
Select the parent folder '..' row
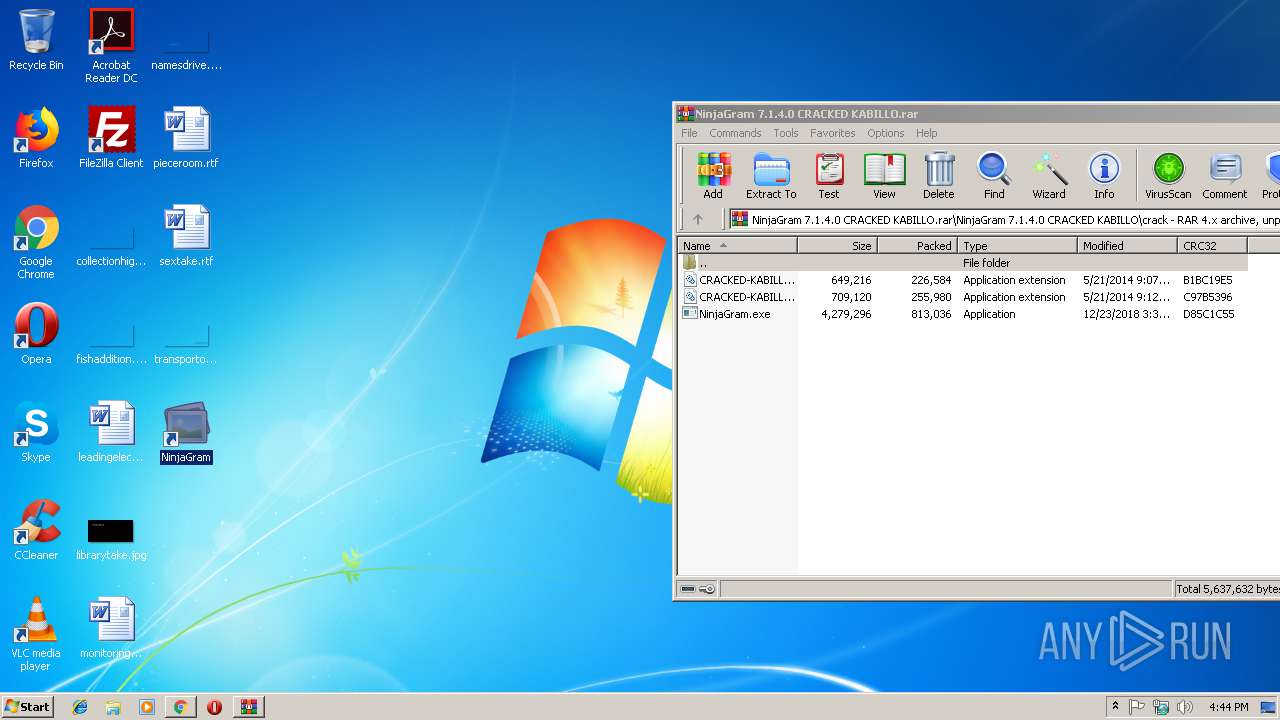963,263
